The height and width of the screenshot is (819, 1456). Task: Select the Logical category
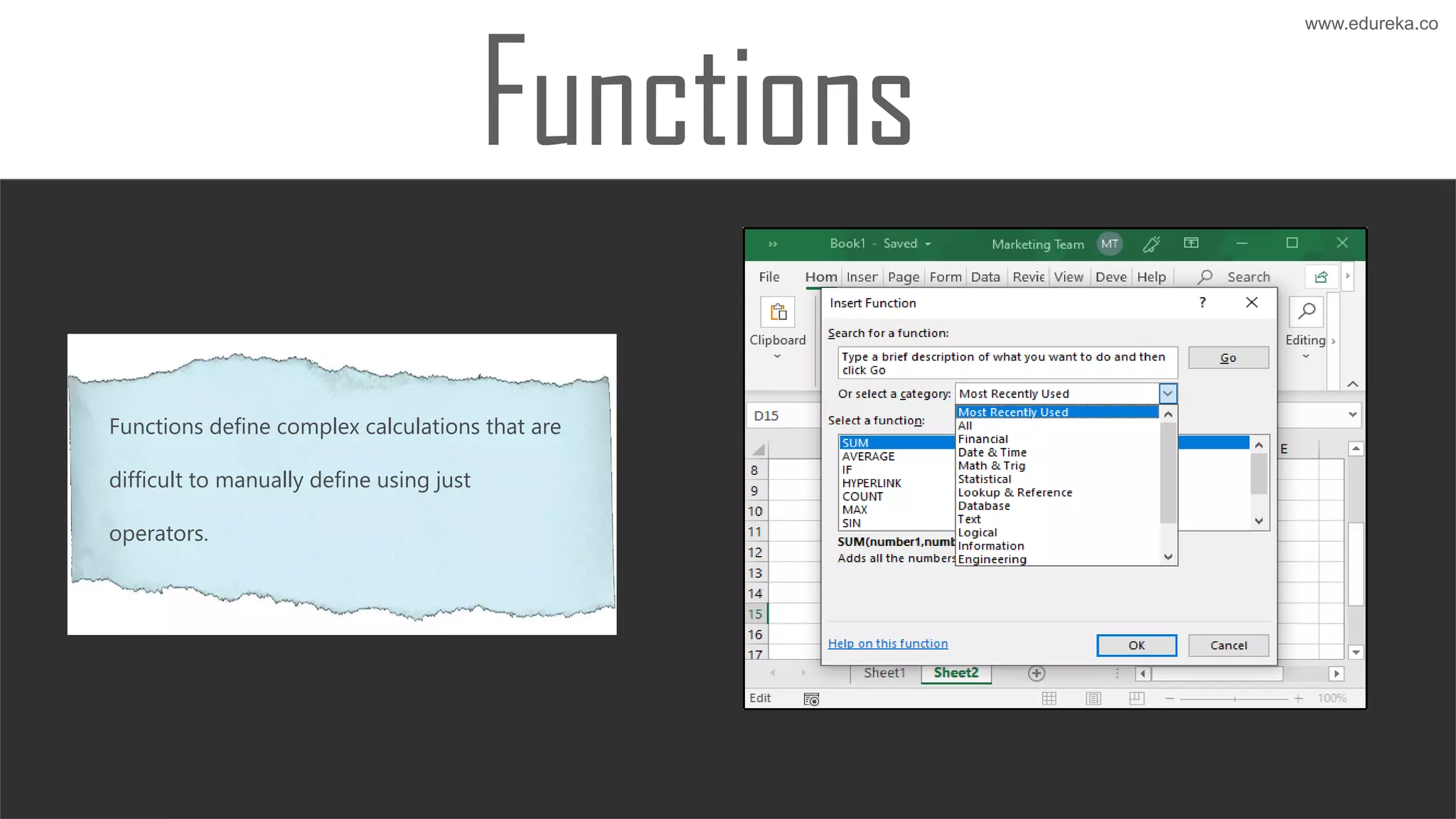click(1057, 532)
